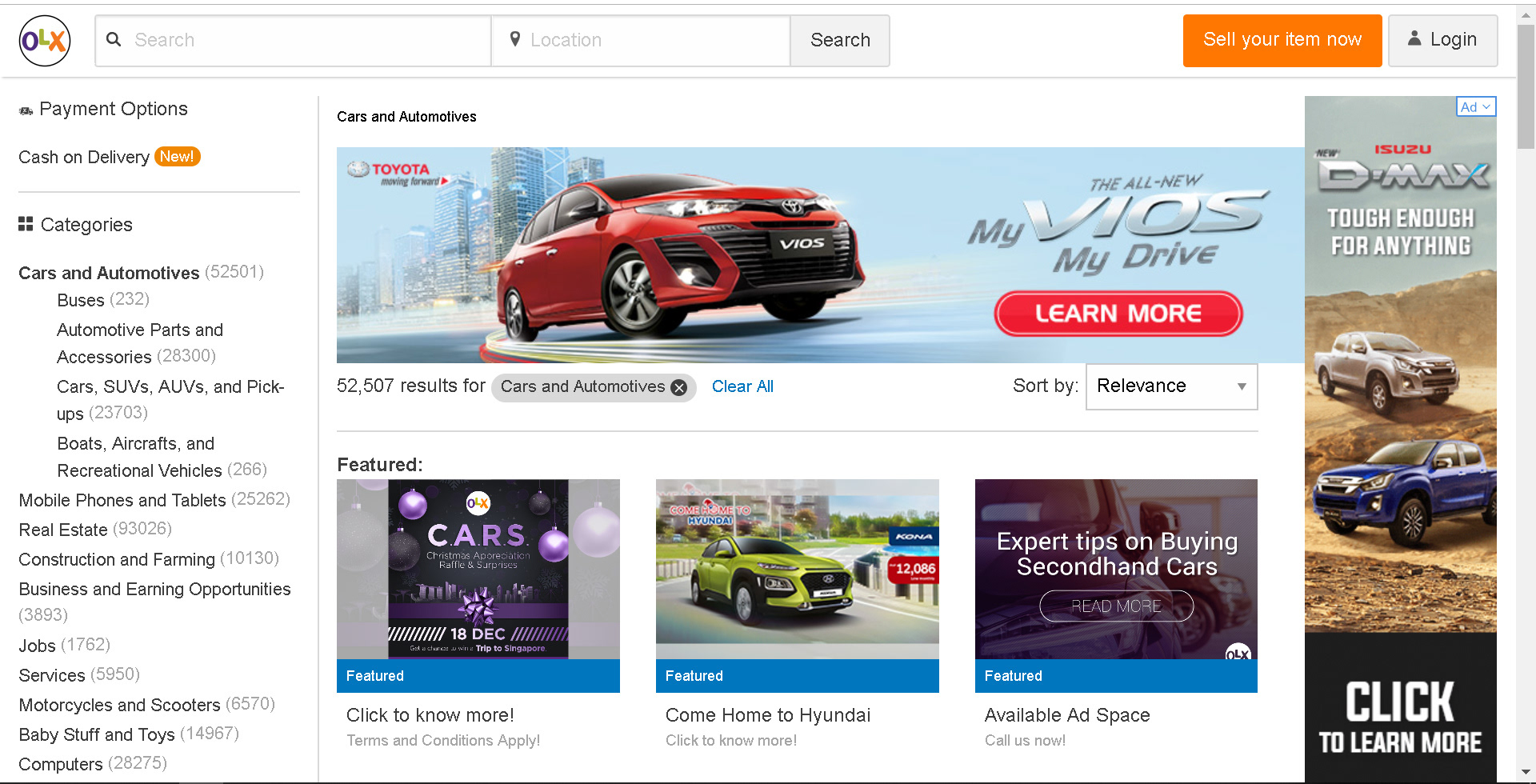
Task: Open Boats, Aircrafts, and Recreational Vehicles
Action: coord(140,457)
